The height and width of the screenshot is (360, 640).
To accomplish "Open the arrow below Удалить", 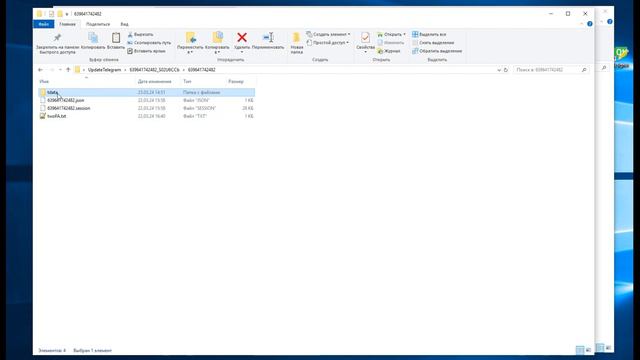I will (x=242, y=53).
